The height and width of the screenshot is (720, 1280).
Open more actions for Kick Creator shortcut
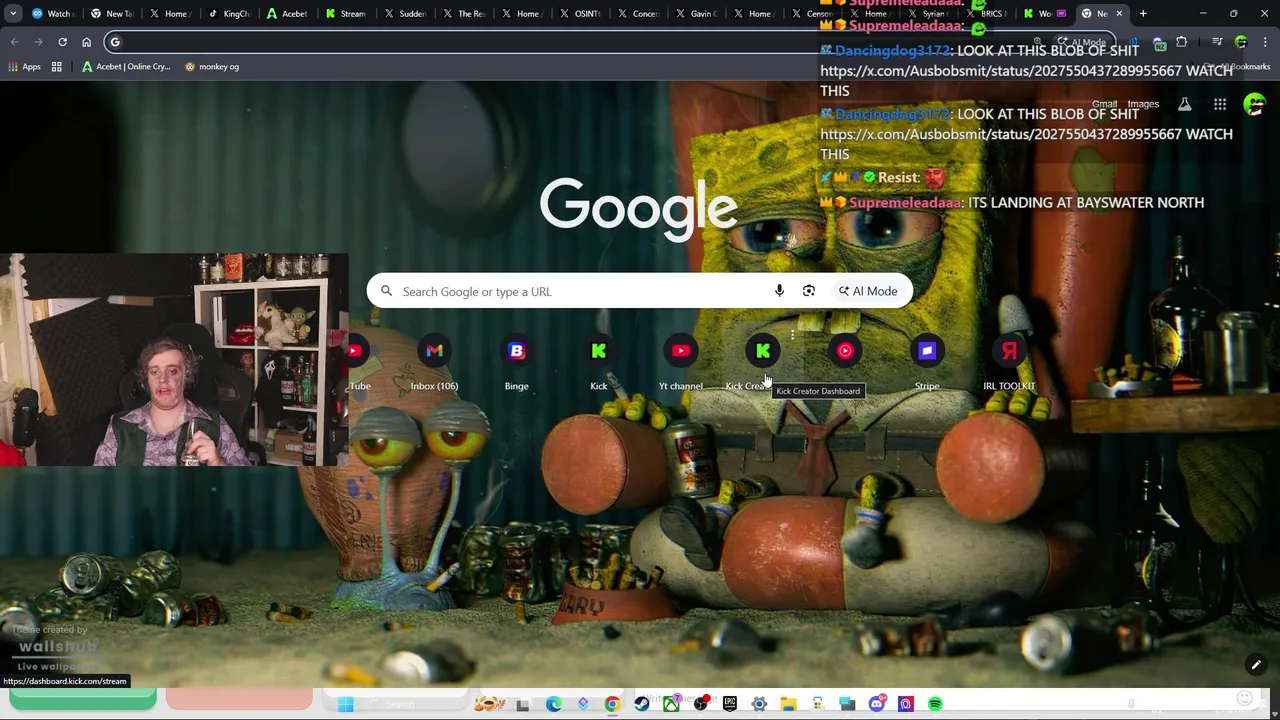pos(792,335)
